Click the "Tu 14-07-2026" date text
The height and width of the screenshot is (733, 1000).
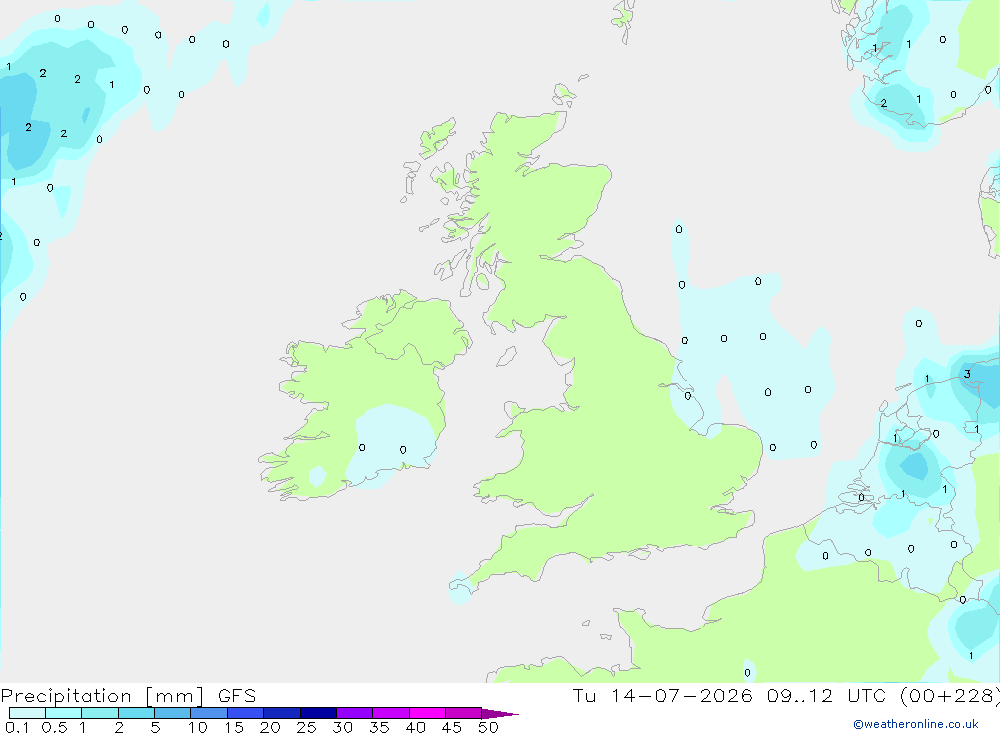[x=663, y=695]
